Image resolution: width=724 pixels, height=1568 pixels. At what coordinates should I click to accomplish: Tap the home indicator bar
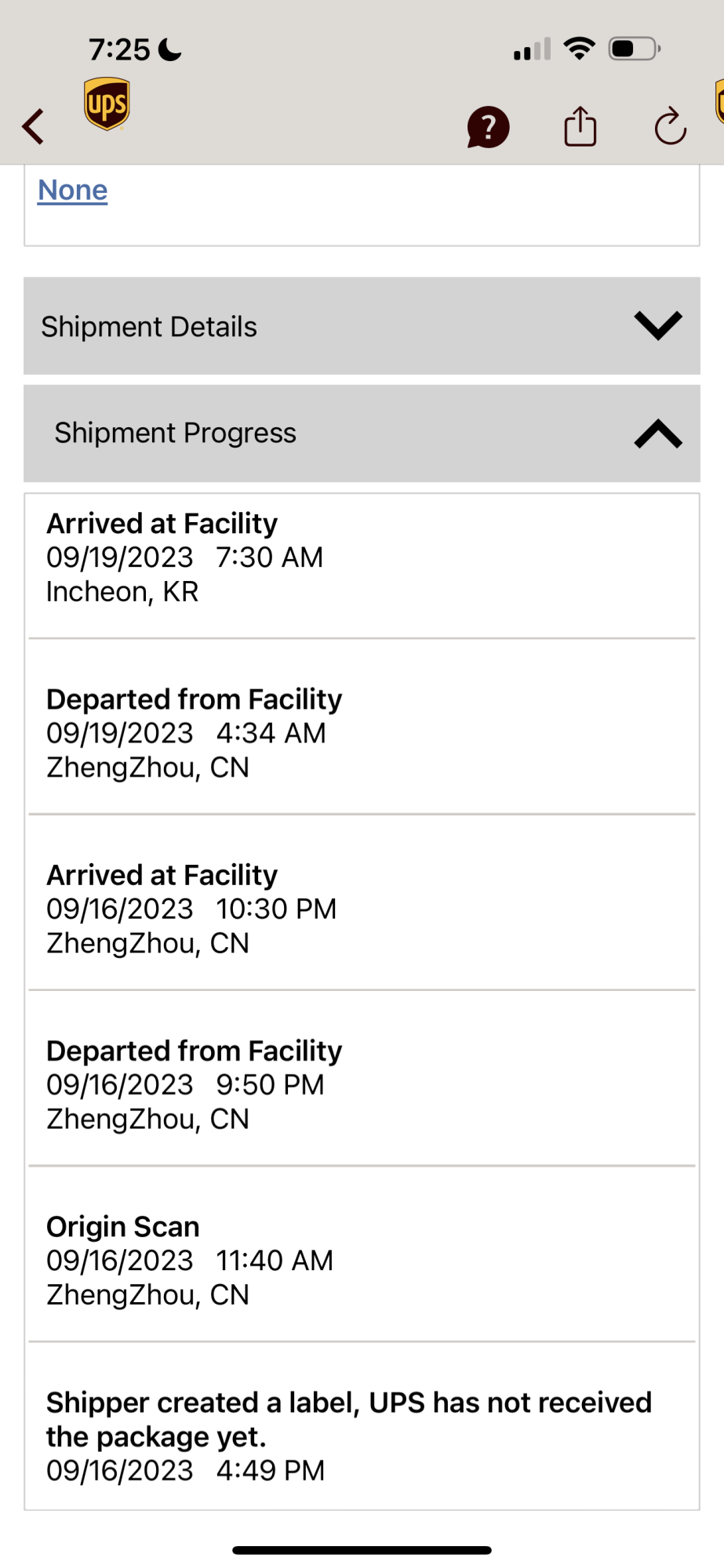tap(362, 1550)
